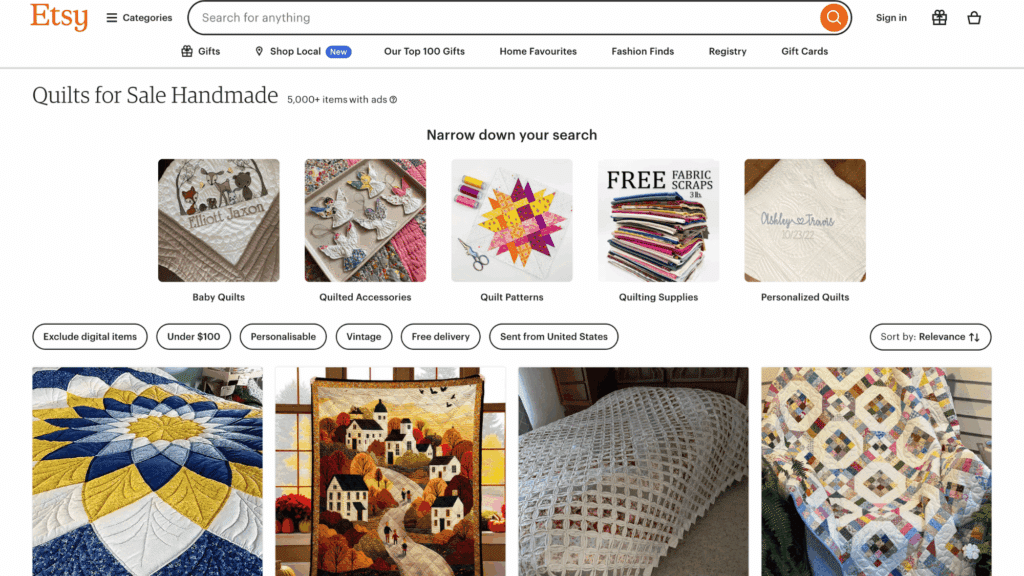
Task: Expand the Categories menu
Action: pos(137,17)
